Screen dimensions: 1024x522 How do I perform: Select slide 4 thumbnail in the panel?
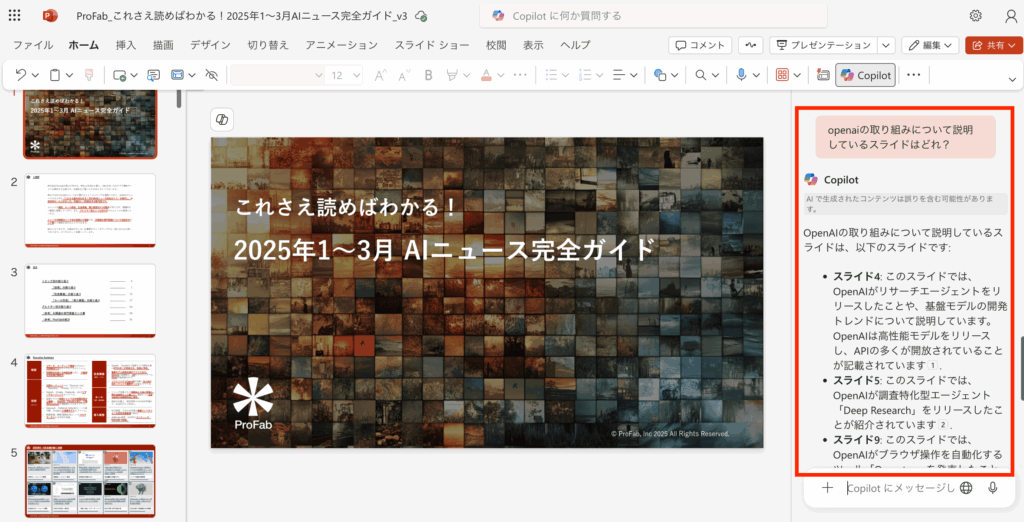[x=90, y=390]
